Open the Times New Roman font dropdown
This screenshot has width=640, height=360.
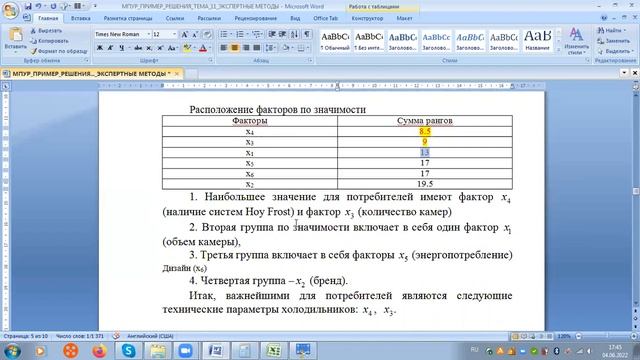point(149,34)
